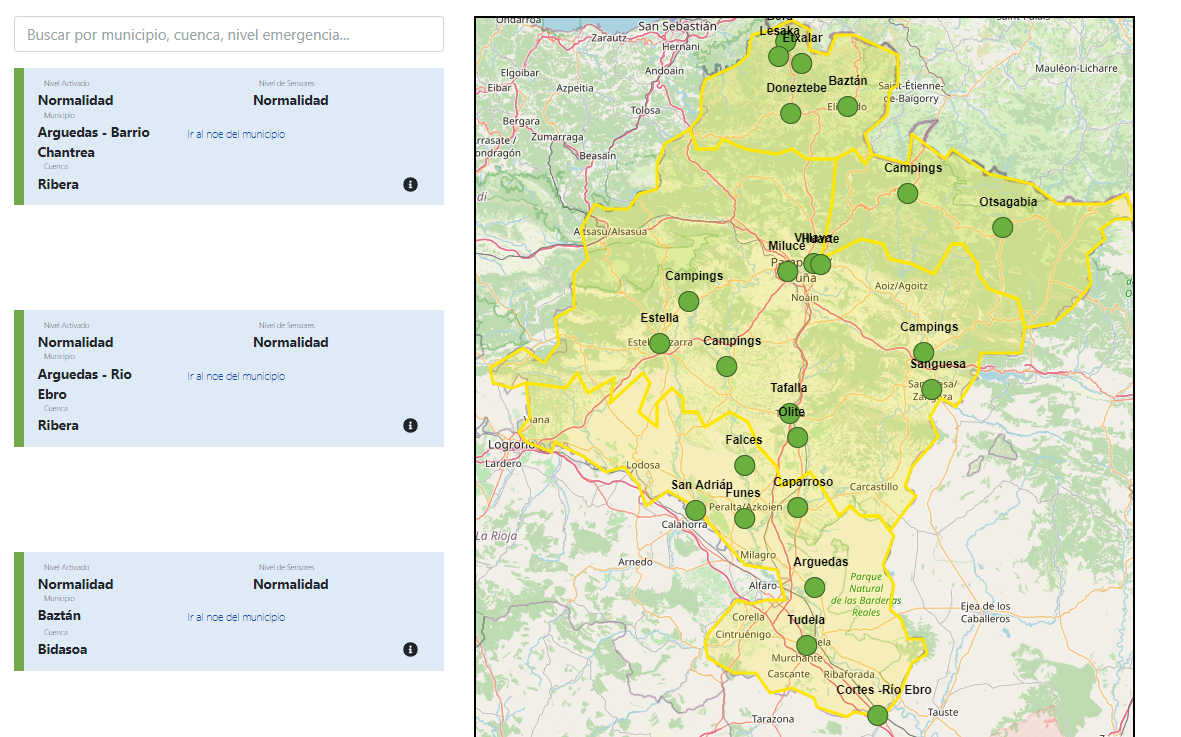Click the search field for municipio or cuenca
This screenshot has height=737, width=1181.
228,34
